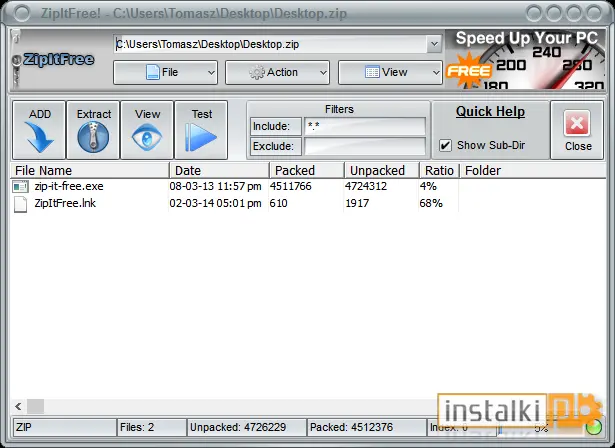Screen dimensions: 615x448
Task: Click the archive path text field
Action: 271,44
